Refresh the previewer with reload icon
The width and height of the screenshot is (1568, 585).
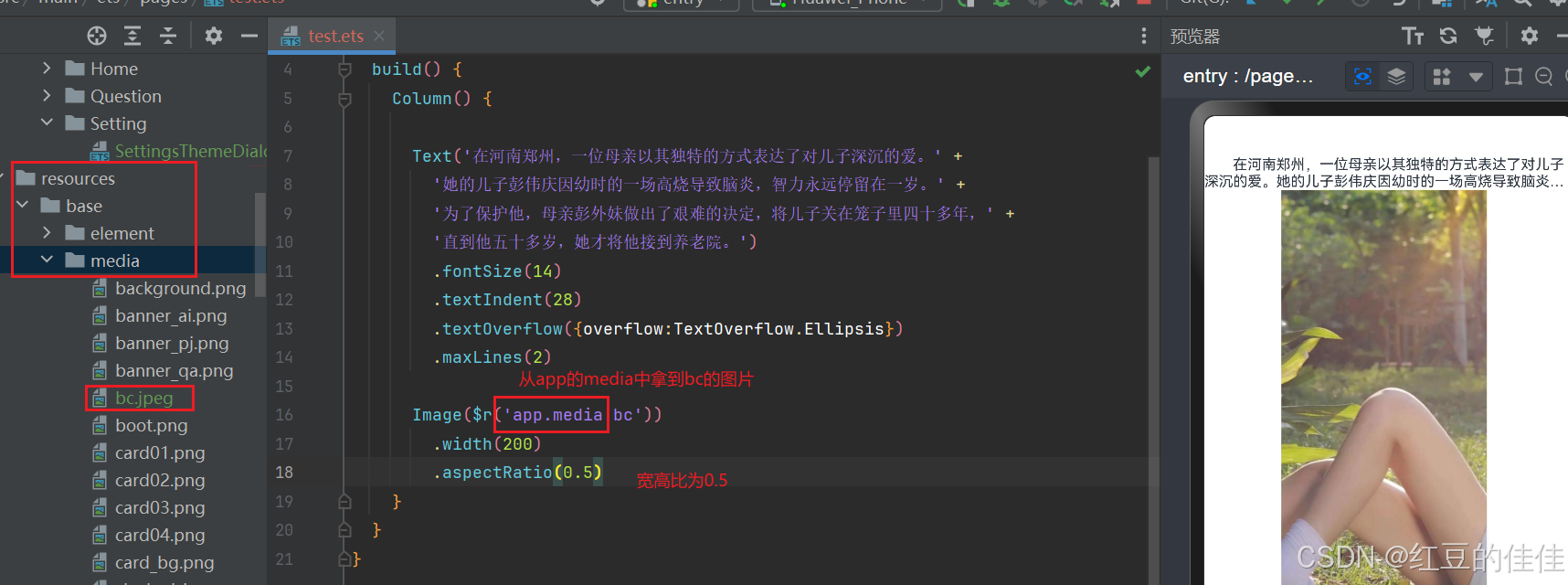pos(1448,36)
